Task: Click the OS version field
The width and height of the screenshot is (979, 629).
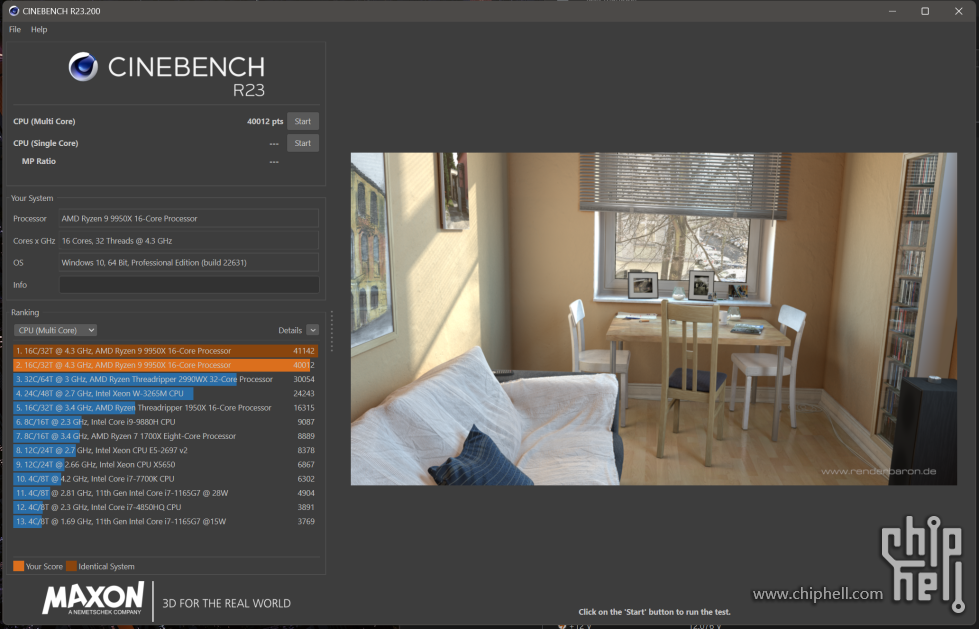Action: point(189,262)
